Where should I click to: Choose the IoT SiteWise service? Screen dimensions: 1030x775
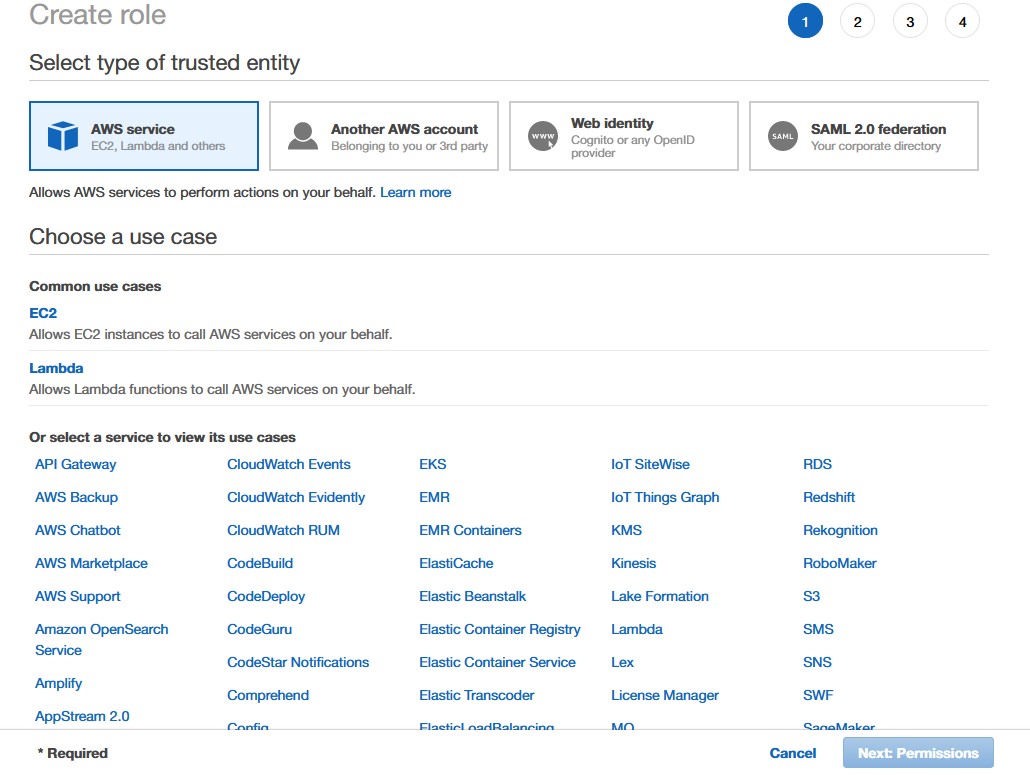[650, 464]
